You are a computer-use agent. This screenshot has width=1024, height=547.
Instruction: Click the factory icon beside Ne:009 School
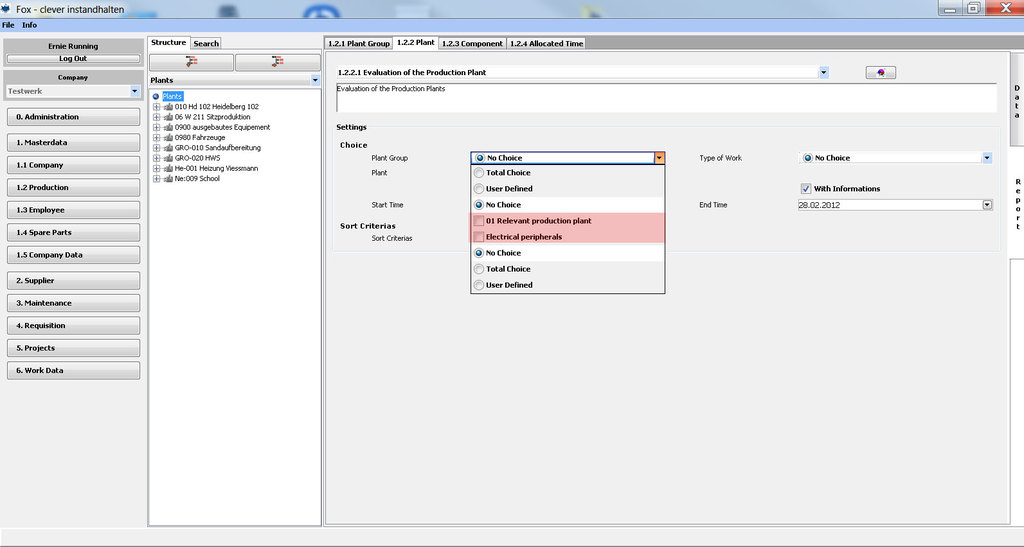coord(167,179)
